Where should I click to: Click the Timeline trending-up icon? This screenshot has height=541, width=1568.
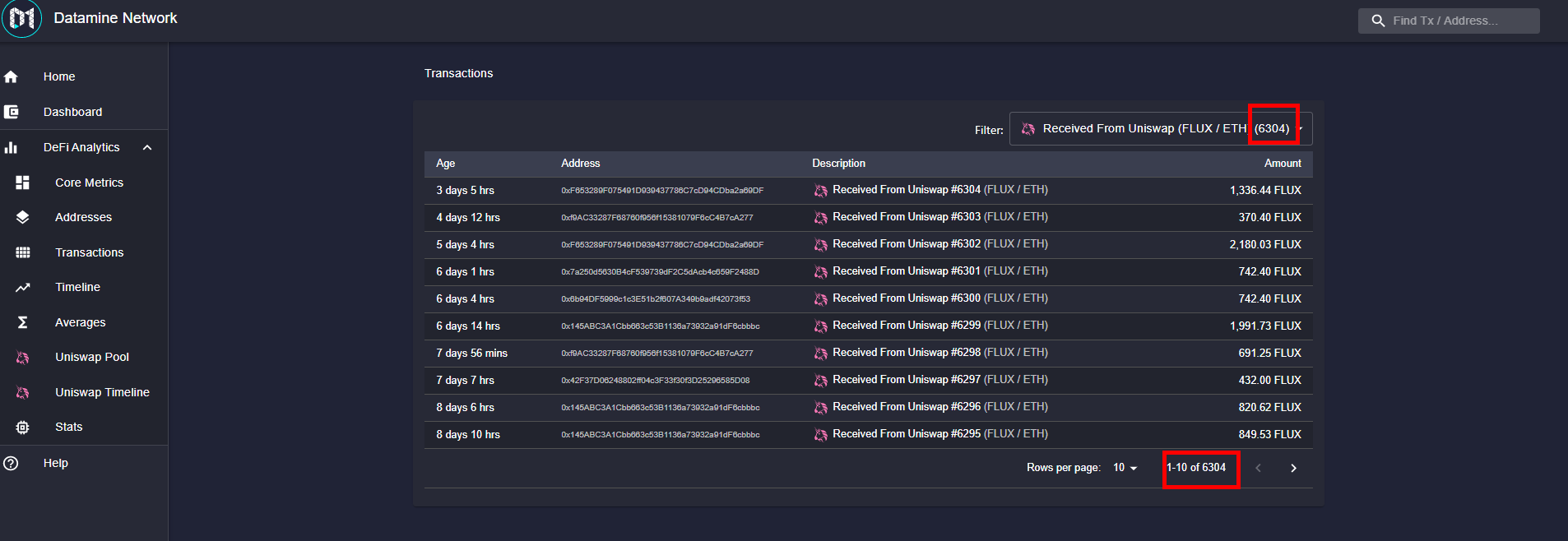pyautogui.click(x=22, y=287)
